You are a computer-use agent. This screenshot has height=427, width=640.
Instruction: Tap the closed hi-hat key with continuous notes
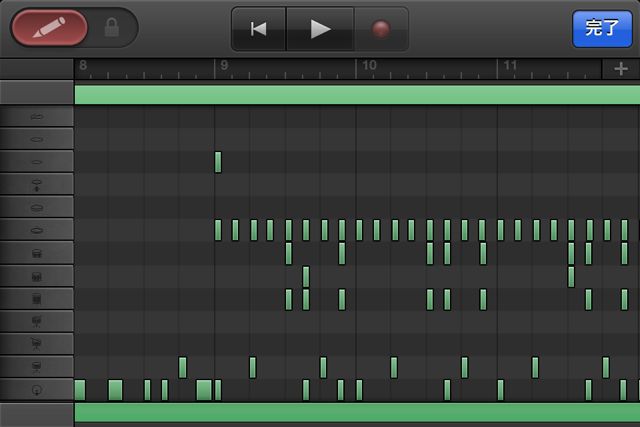tap(37, 231)
